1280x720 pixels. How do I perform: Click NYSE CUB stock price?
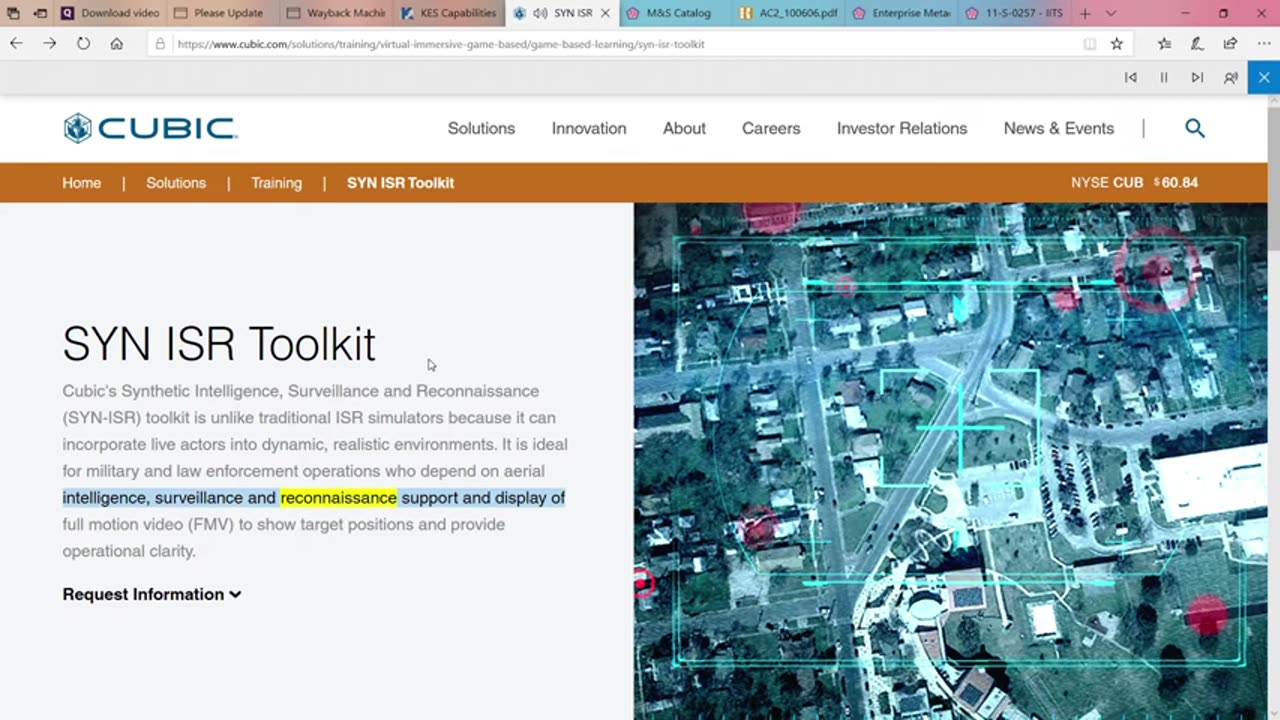1134,183
